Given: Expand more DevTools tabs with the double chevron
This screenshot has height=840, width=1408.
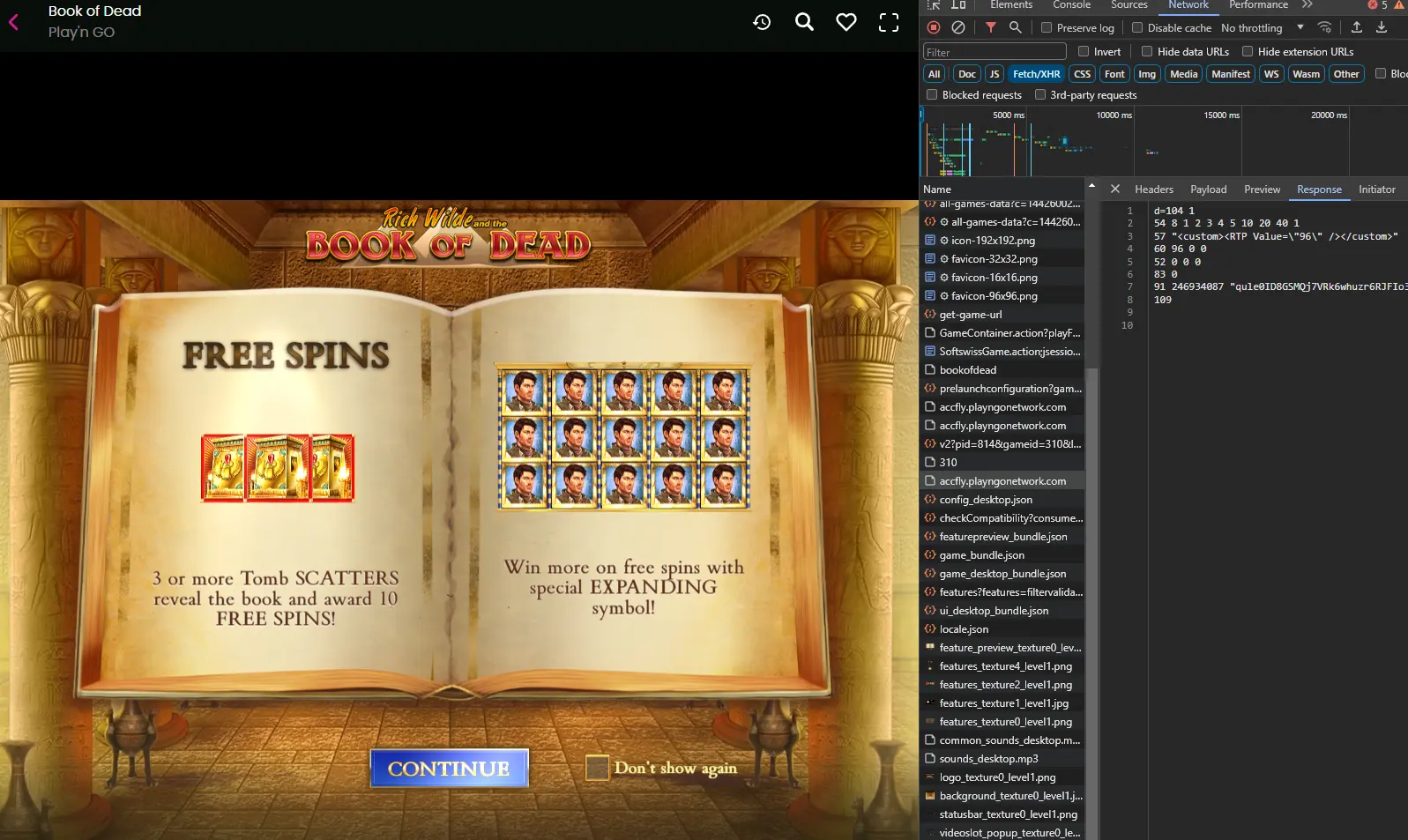Looking at the screenshot, I should pyautogui.click(x=1307, y=5).
